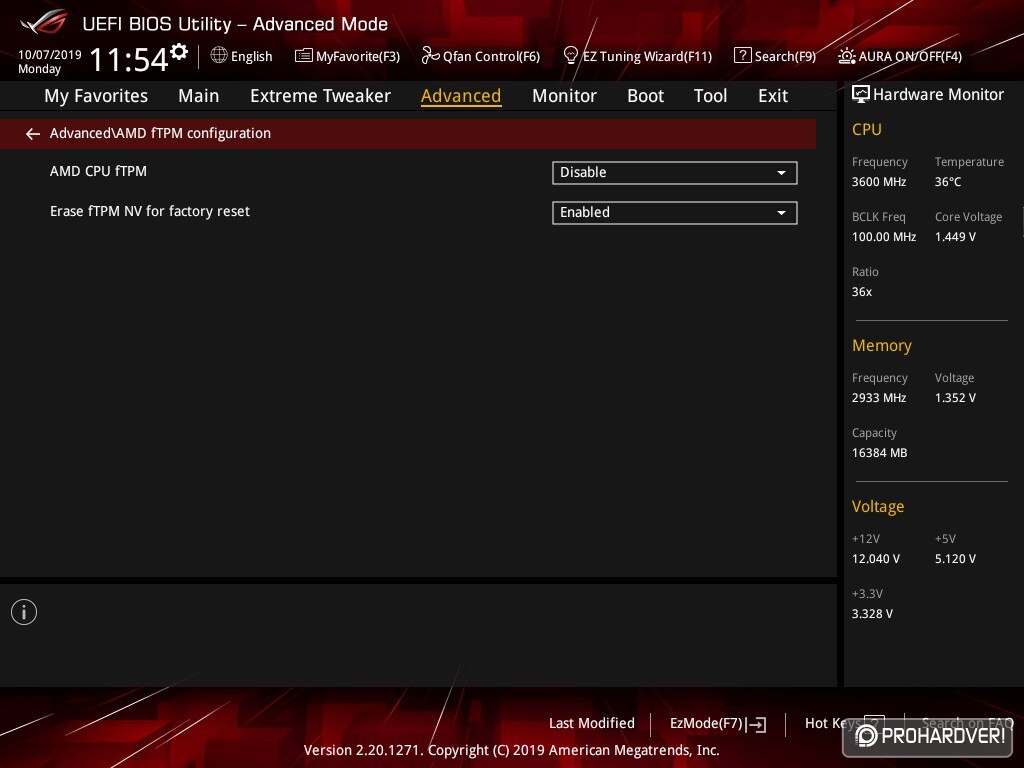Click the ROG logo
The width and height of the screenshot is (1024, 768).
pyautogui.click(x=43, y=23)
